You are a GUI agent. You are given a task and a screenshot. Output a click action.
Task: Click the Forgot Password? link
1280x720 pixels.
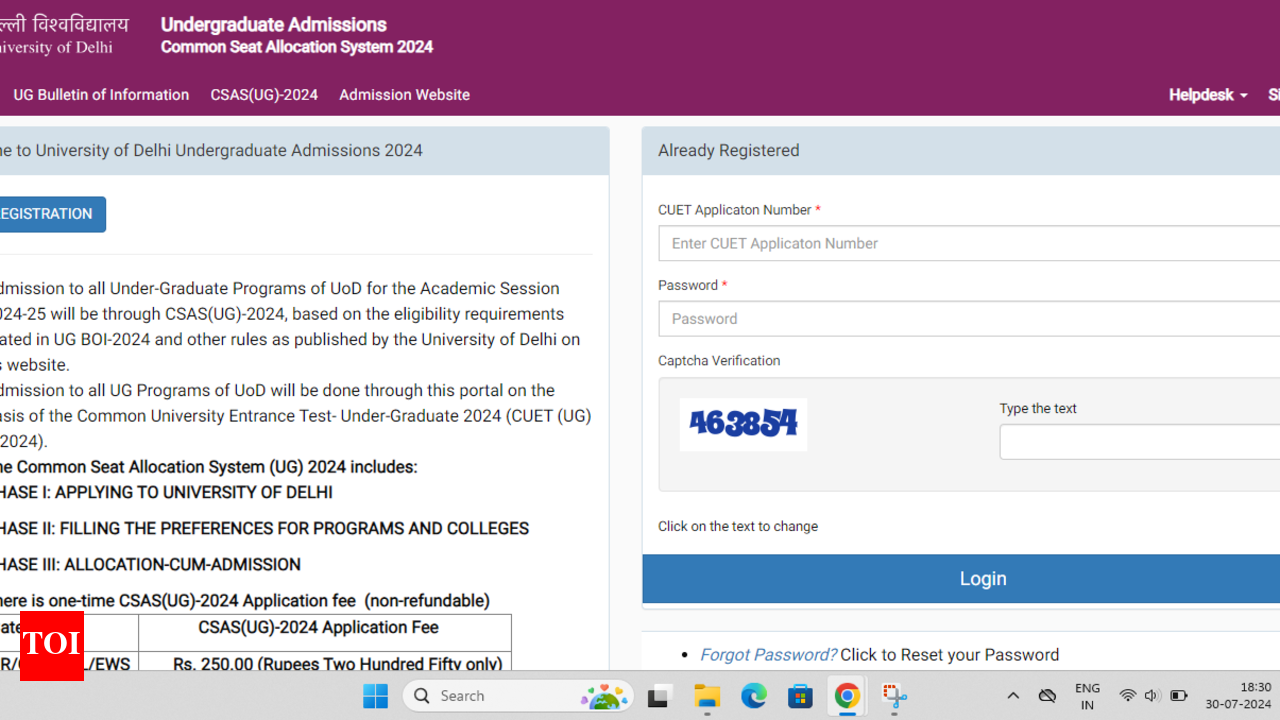pos(768,655)
